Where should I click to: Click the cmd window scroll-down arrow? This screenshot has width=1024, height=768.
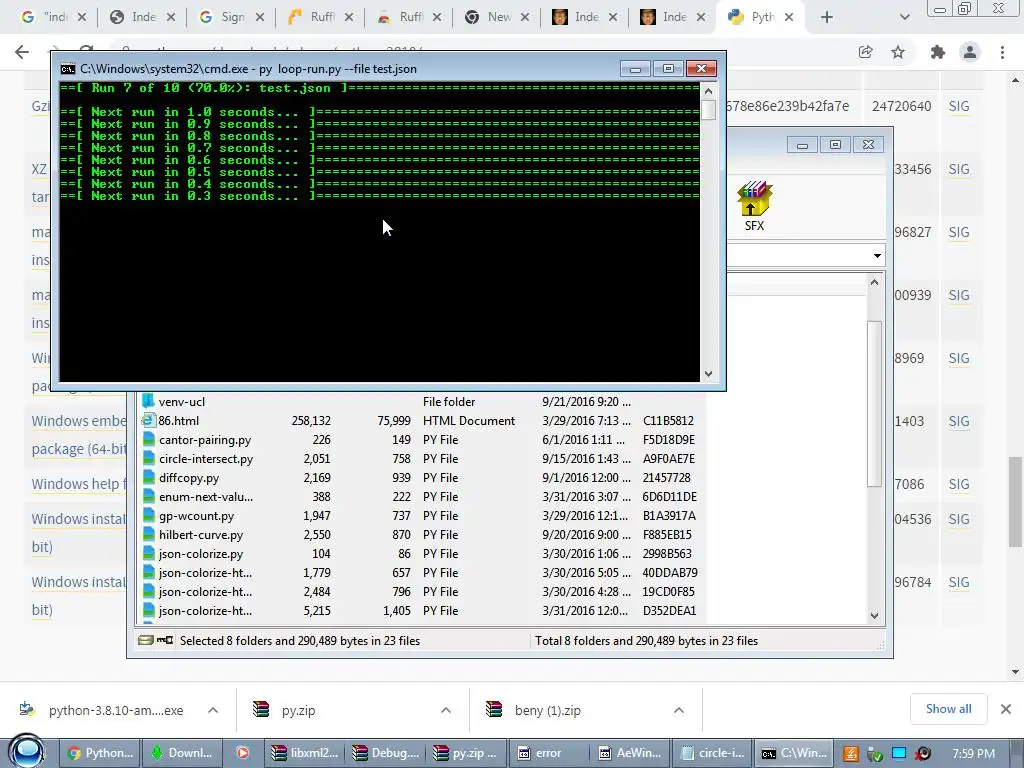point(709,374)
